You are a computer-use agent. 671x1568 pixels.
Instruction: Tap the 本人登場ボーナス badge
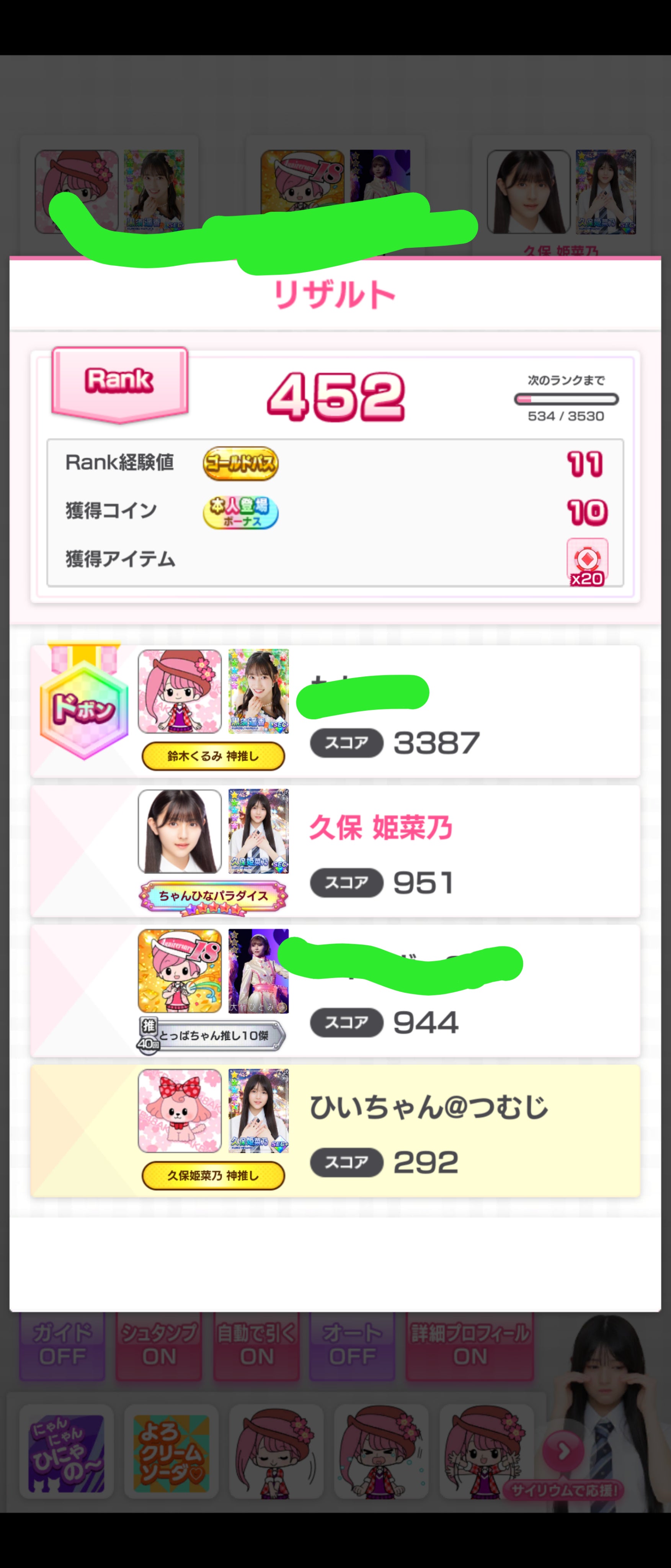pyautogui.click(x=240, y=512)
